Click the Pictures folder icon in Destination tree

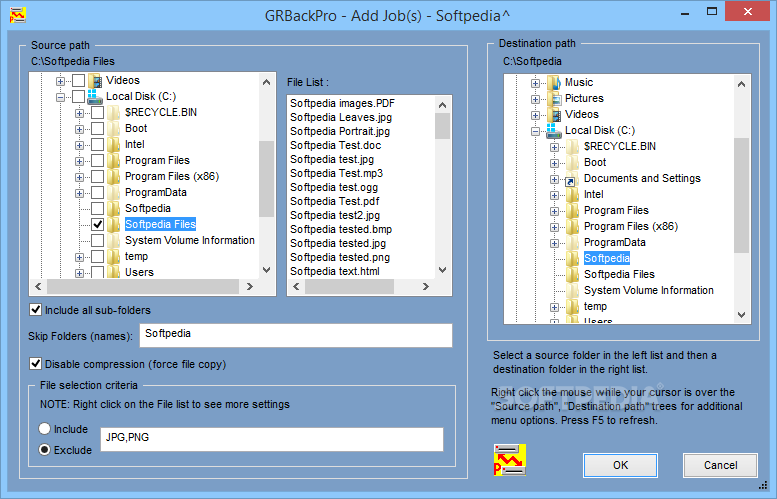[554, 98]
